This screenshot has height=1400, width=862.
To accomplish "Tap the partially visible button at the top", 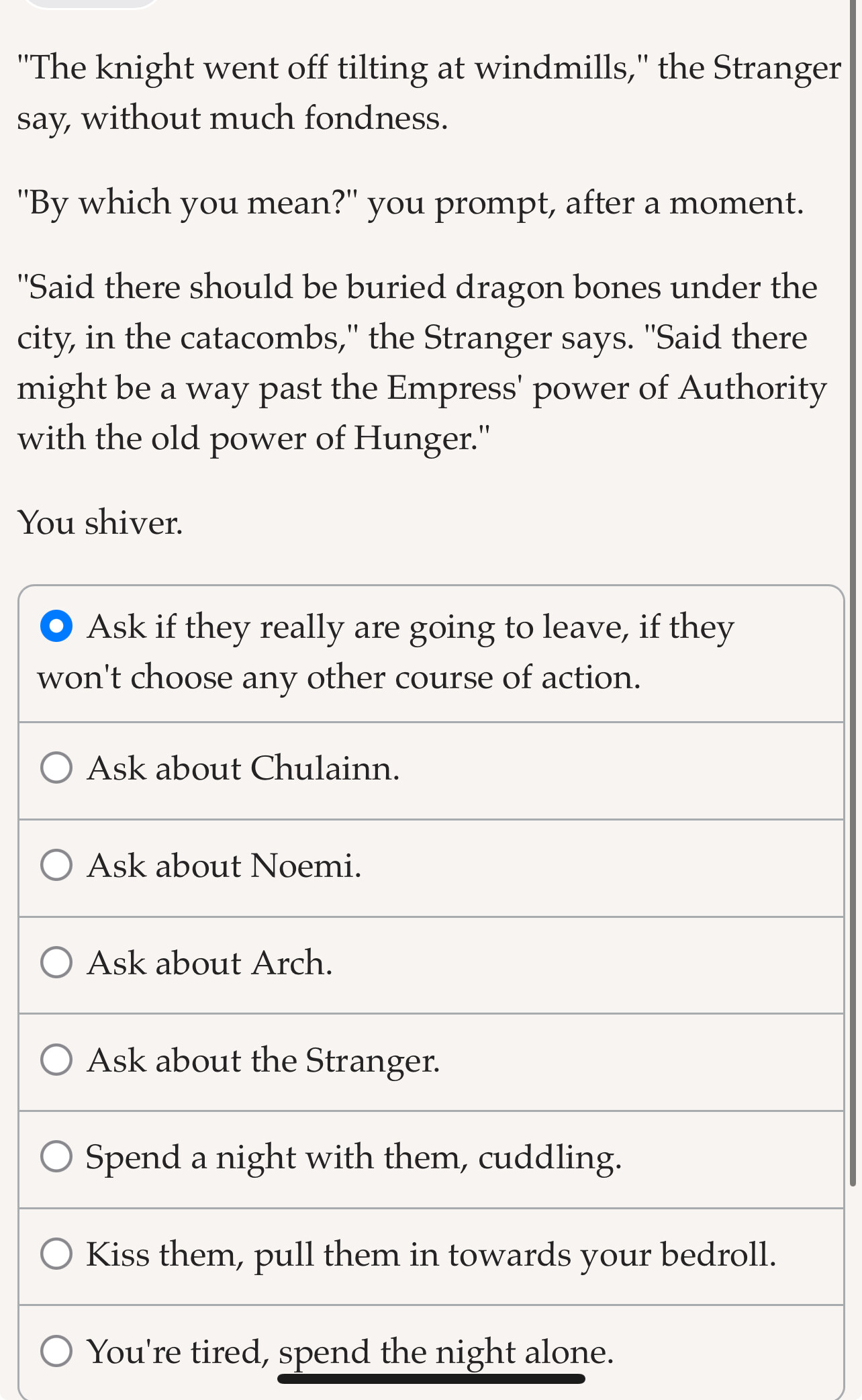I will point(91,3).
